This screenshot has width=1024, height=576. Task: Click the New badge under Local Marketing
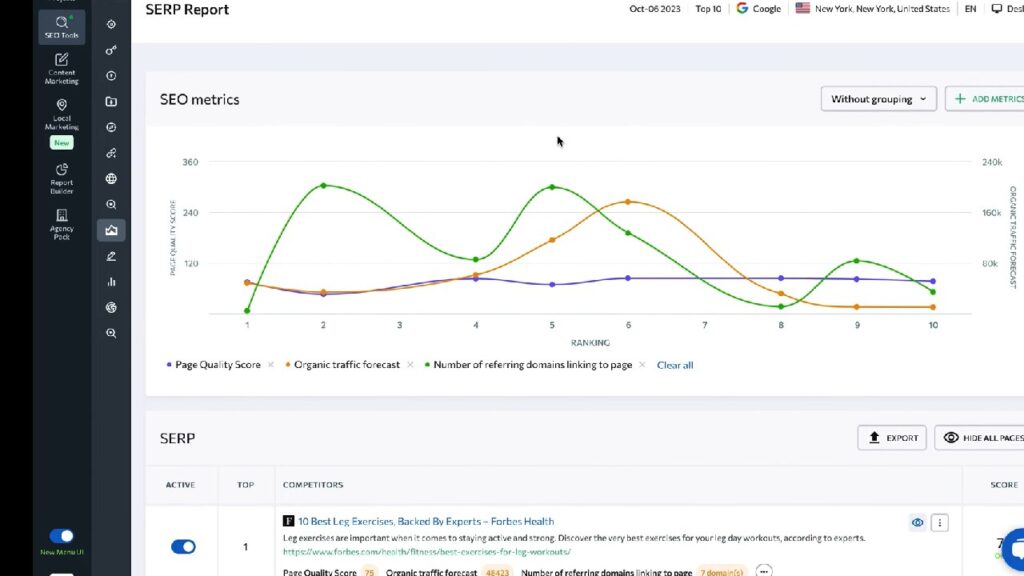tap(61, 142)
